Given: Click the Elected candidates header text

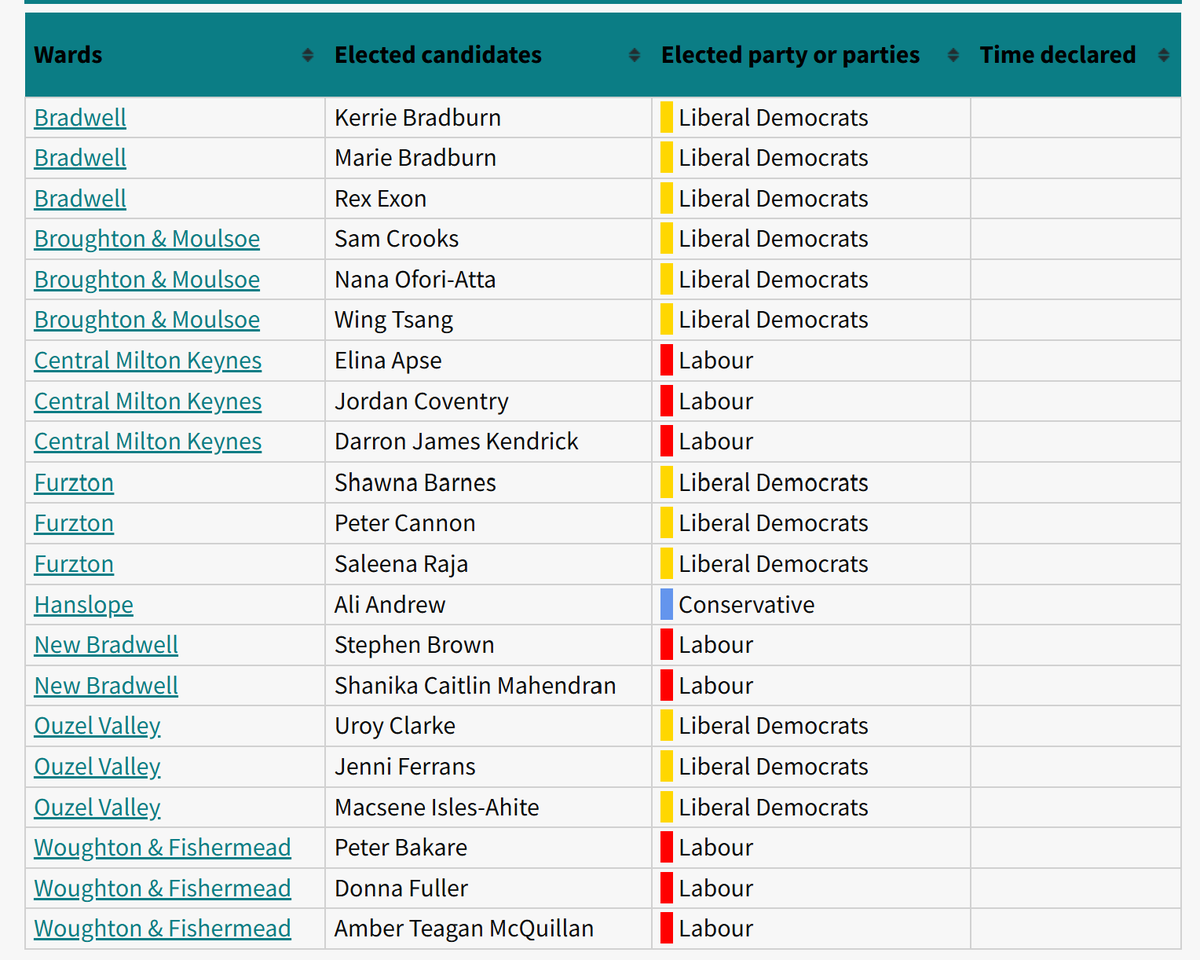Looking at the screenshot, I should pos(438,55).
